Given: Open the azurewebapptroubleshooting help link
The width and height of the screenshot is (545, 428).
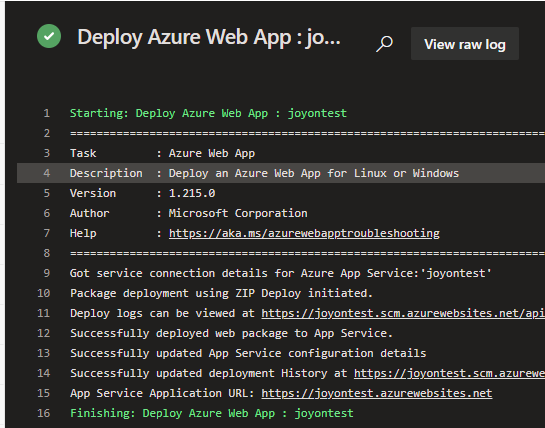Looking at the screenshot, I should (x=304, y=233).
